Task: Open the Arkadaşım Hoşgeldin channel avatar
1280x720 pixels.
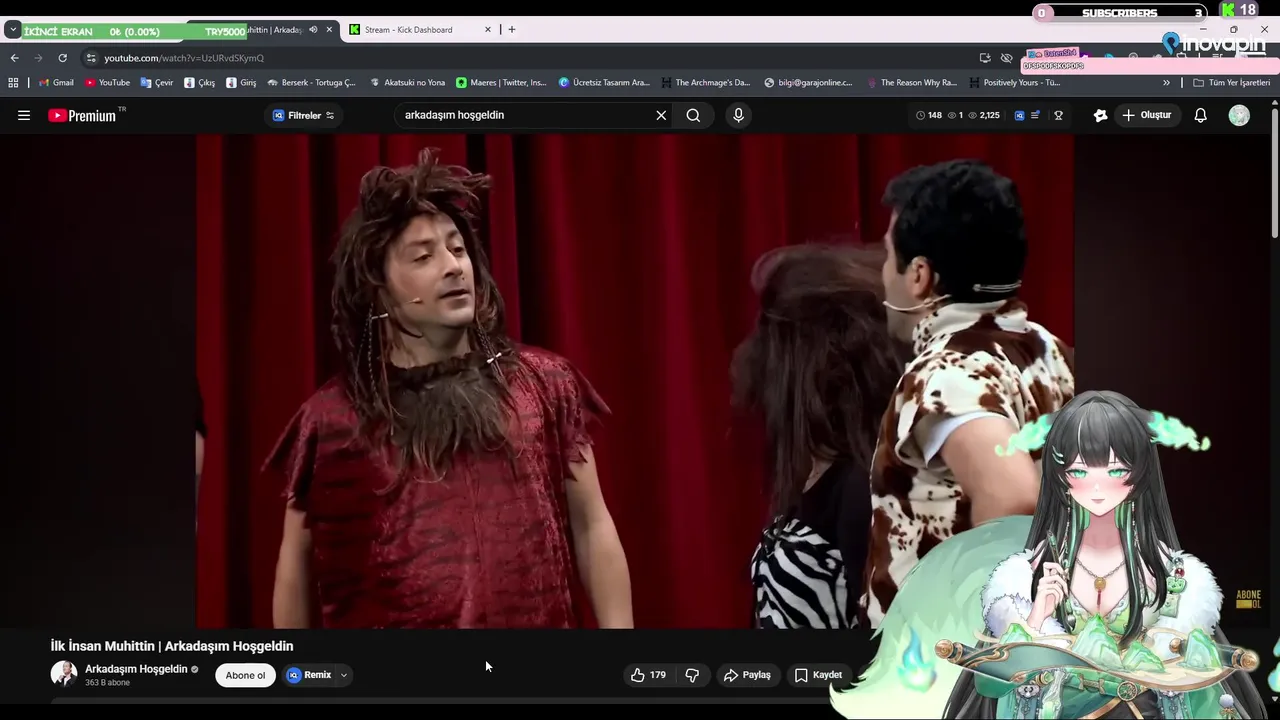Action: click(64, 674)
